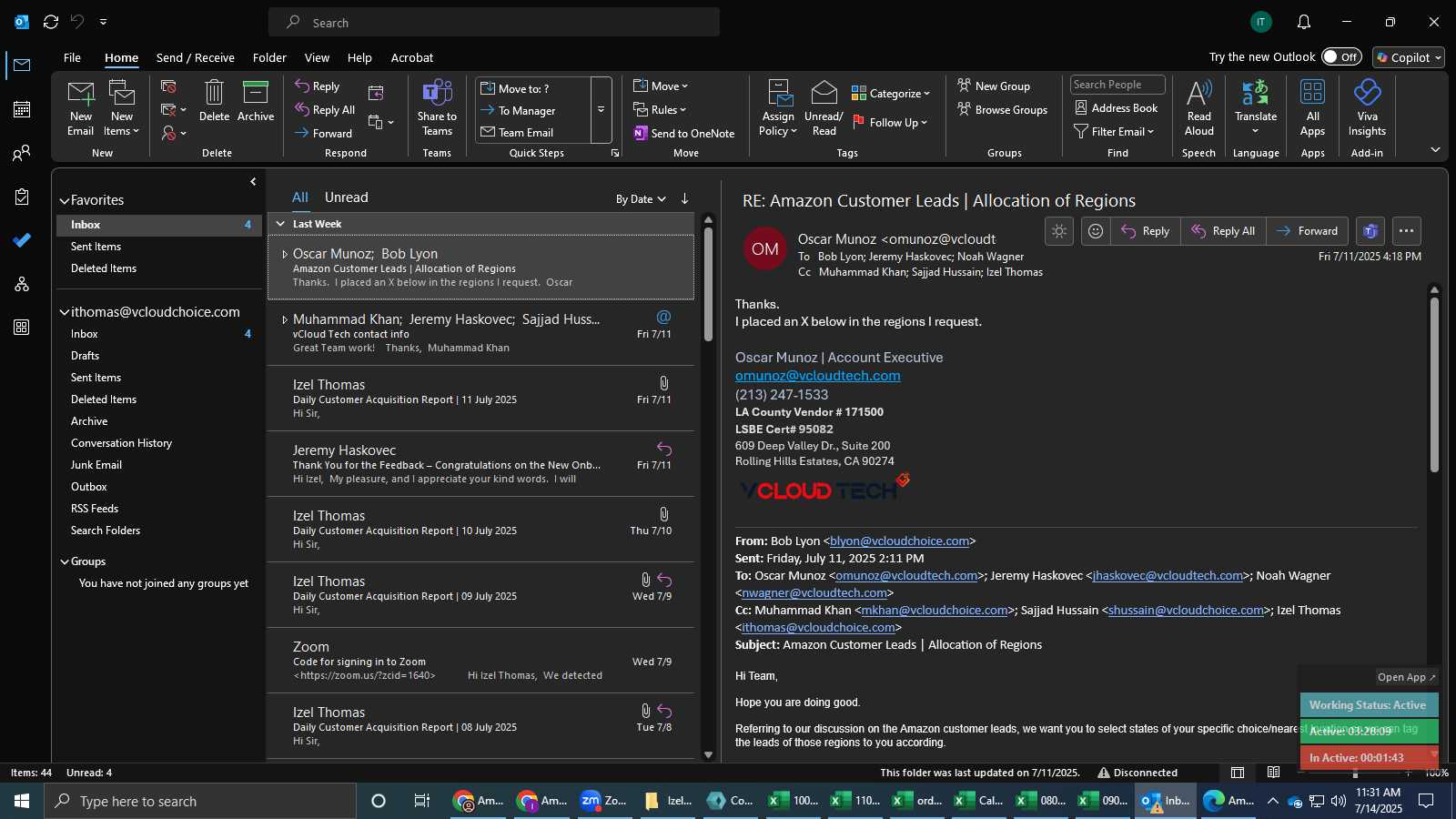Click Search box in title bar
Screen dimensions: 1456x819
[x=494, y=23]
